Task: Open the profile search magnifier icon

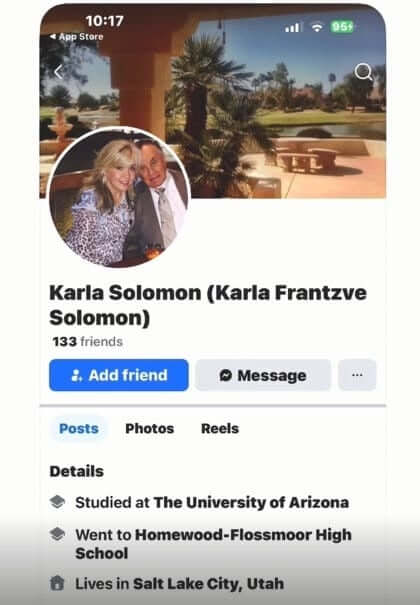Action: (x=363, y=72)
